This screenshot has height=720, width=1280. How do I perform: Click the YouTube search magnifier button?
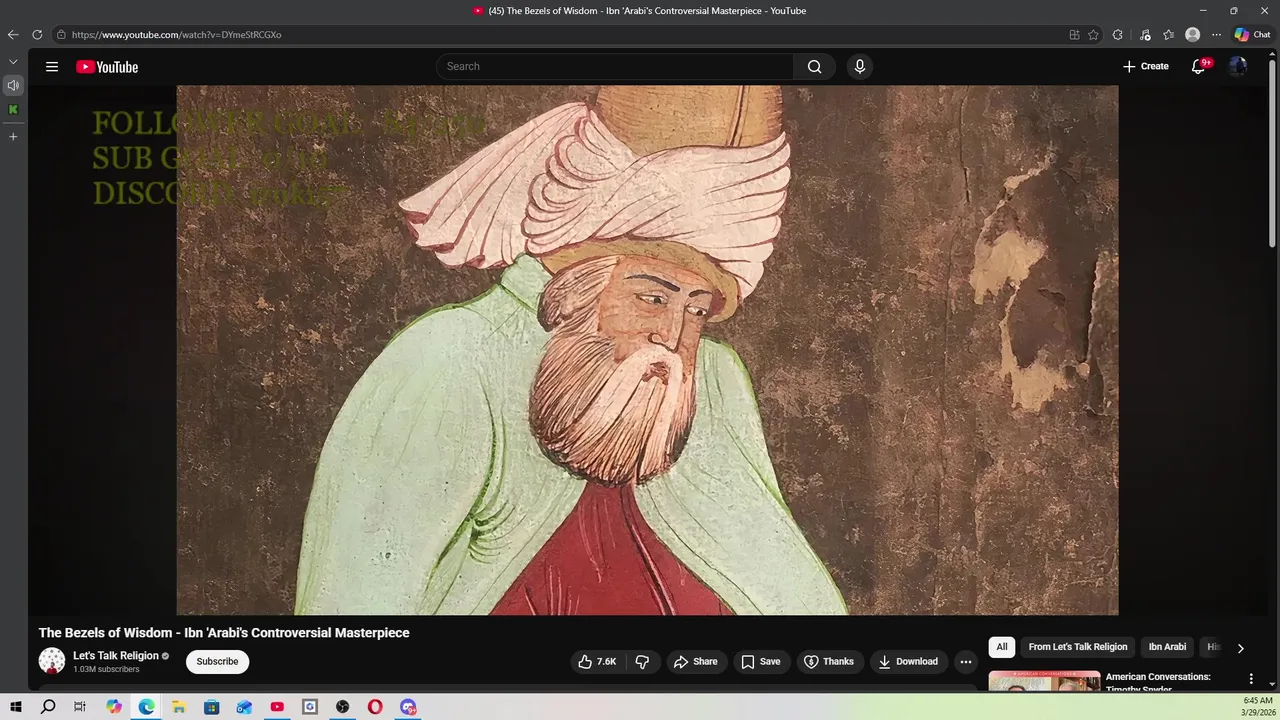(x=814, y=66)
